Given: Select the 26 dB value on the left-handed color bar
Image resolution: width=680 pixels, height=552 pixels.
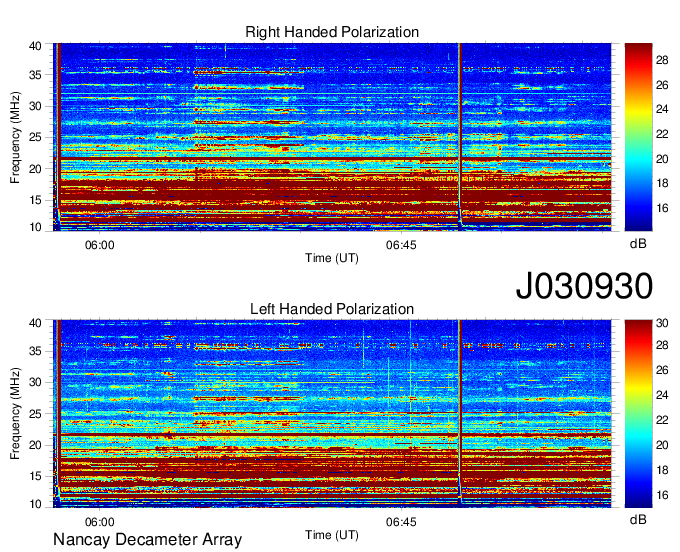Looking at the screenshot, I should [662, 370].
